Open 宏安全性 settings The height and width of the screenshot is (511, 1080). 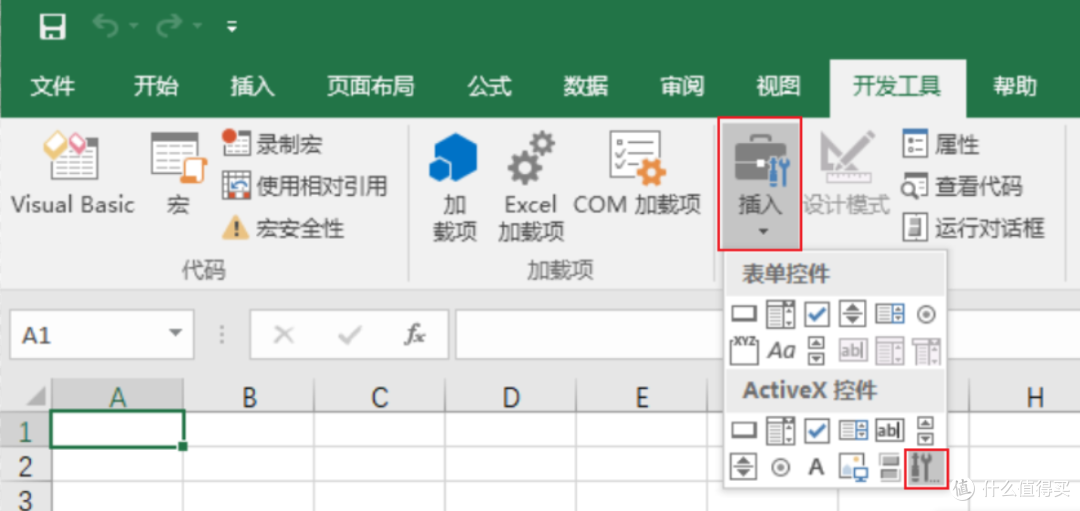point(283,227)
